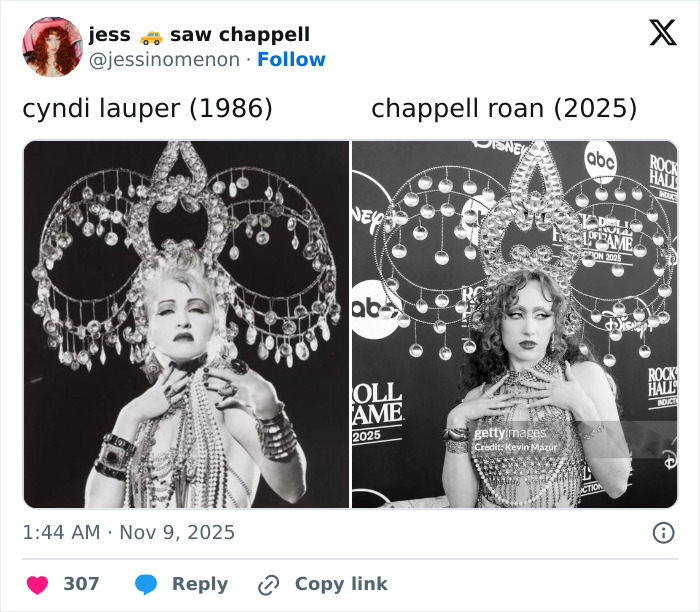Click the chain link icon
The image size is (700, 612).
coord(268,585)
